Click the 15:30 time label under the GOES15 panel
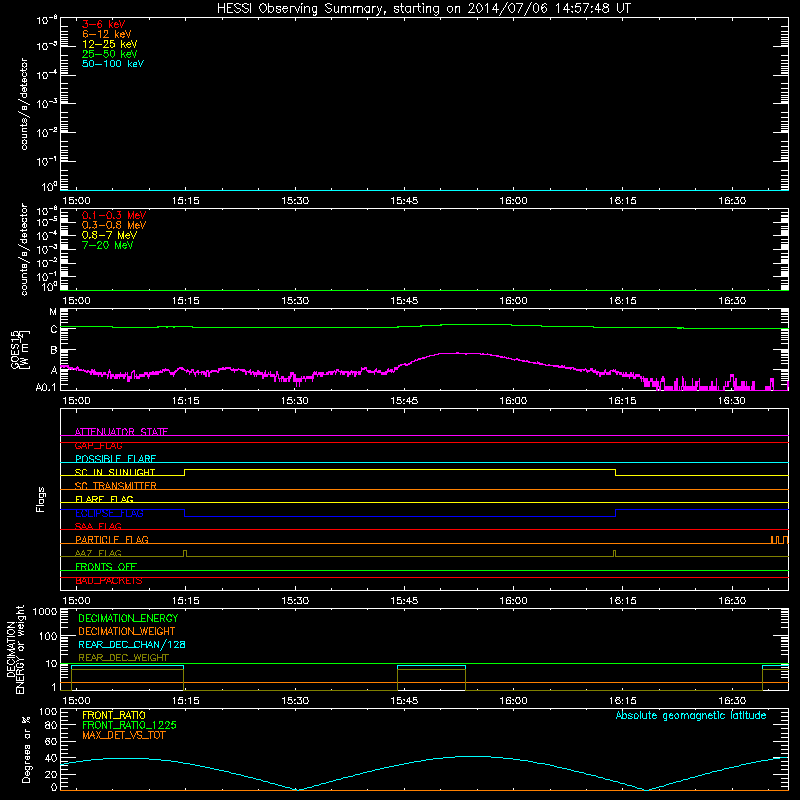 [295, 401]
